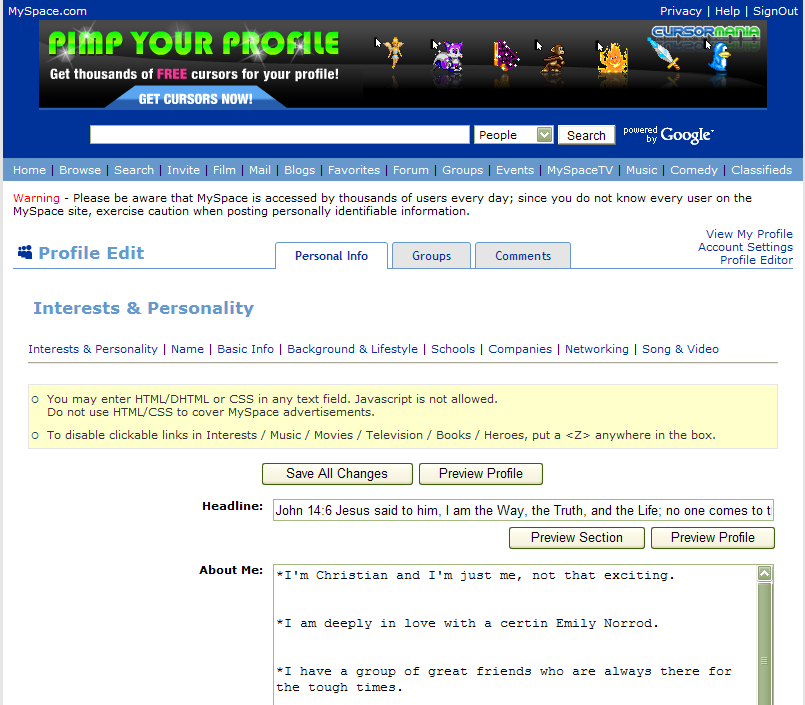Click Save All Changes

point(337,473)
